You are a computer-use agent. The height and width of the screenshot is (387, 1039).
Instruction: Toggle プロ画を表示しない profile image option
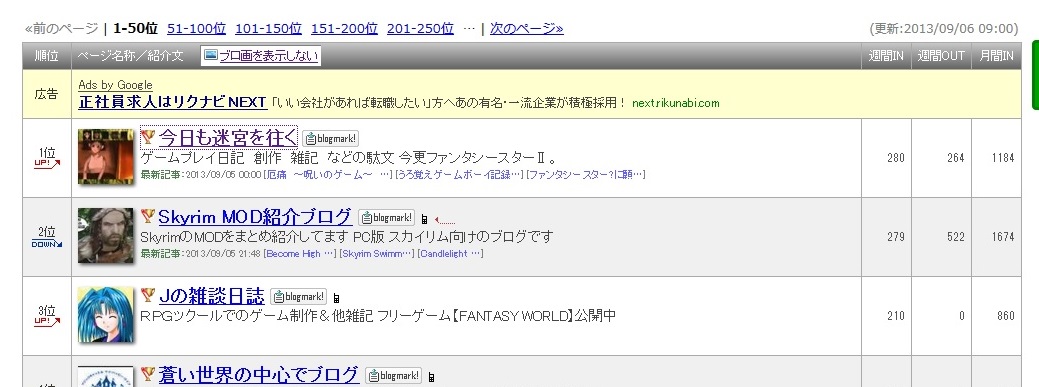click(261, 56)
